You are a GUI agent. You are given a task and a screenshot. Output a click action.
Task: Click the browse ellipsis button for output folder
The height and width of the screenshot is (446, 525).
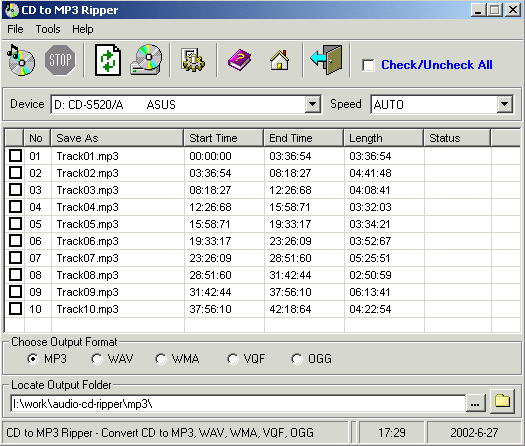475,404
